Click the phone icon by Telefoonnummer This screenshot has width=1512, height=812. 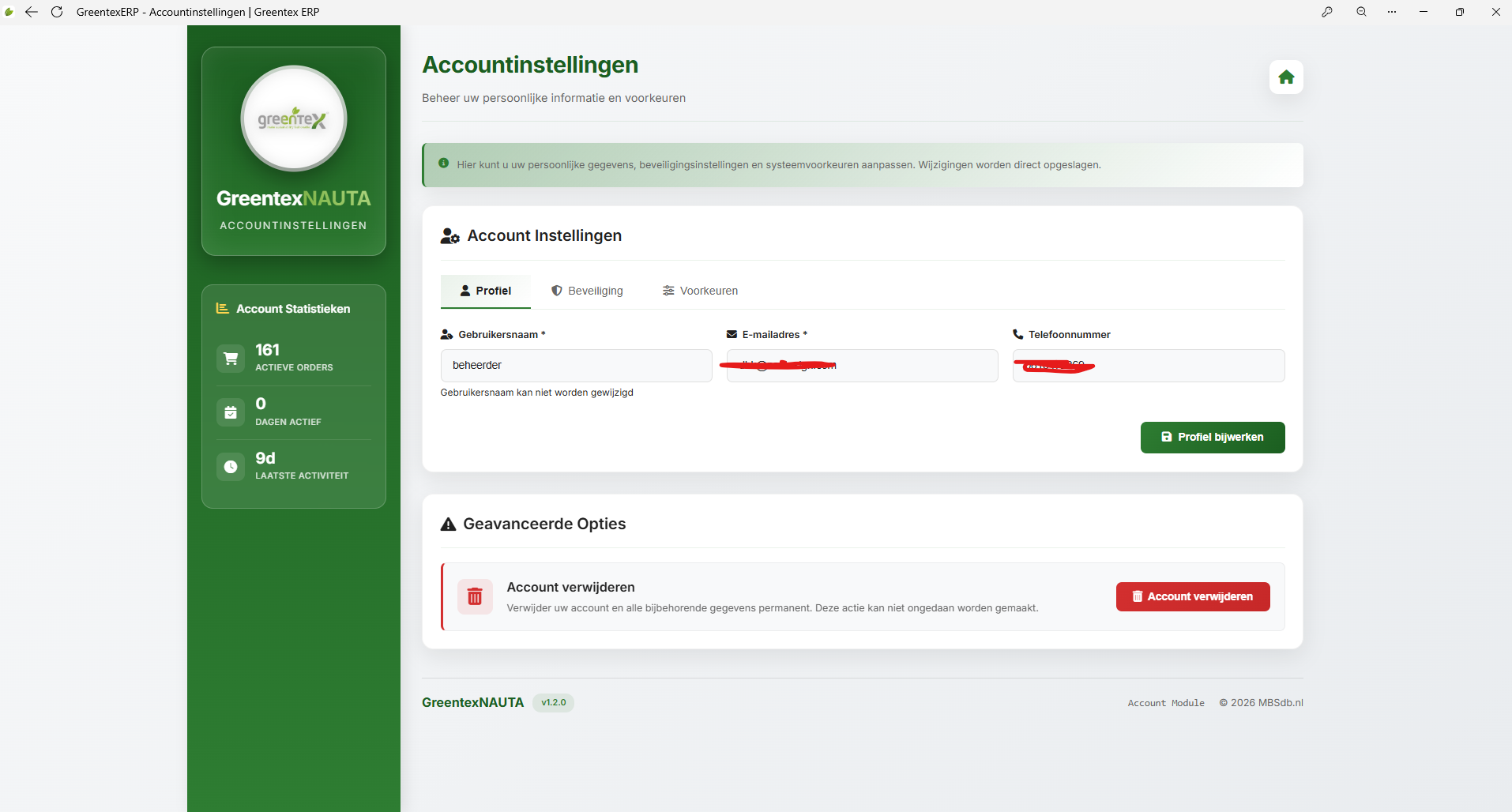1018,334
